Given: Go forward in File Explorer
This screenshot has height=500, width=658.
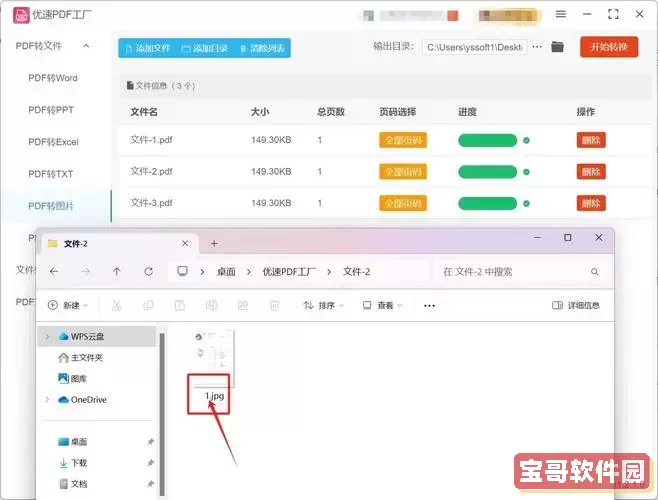Looking at the screenshot, I should tap(86, 272).
